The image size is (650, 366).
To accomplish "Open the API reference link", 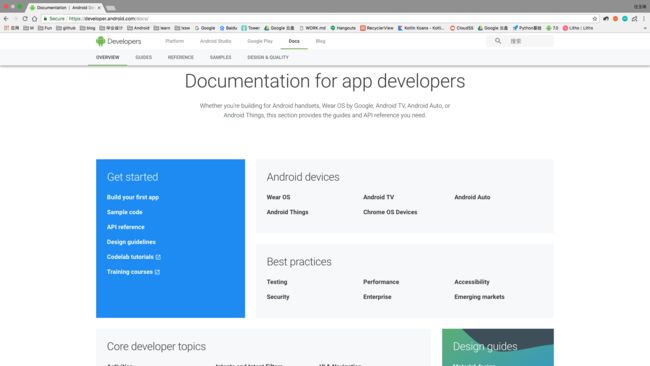I will pos(126,227).
